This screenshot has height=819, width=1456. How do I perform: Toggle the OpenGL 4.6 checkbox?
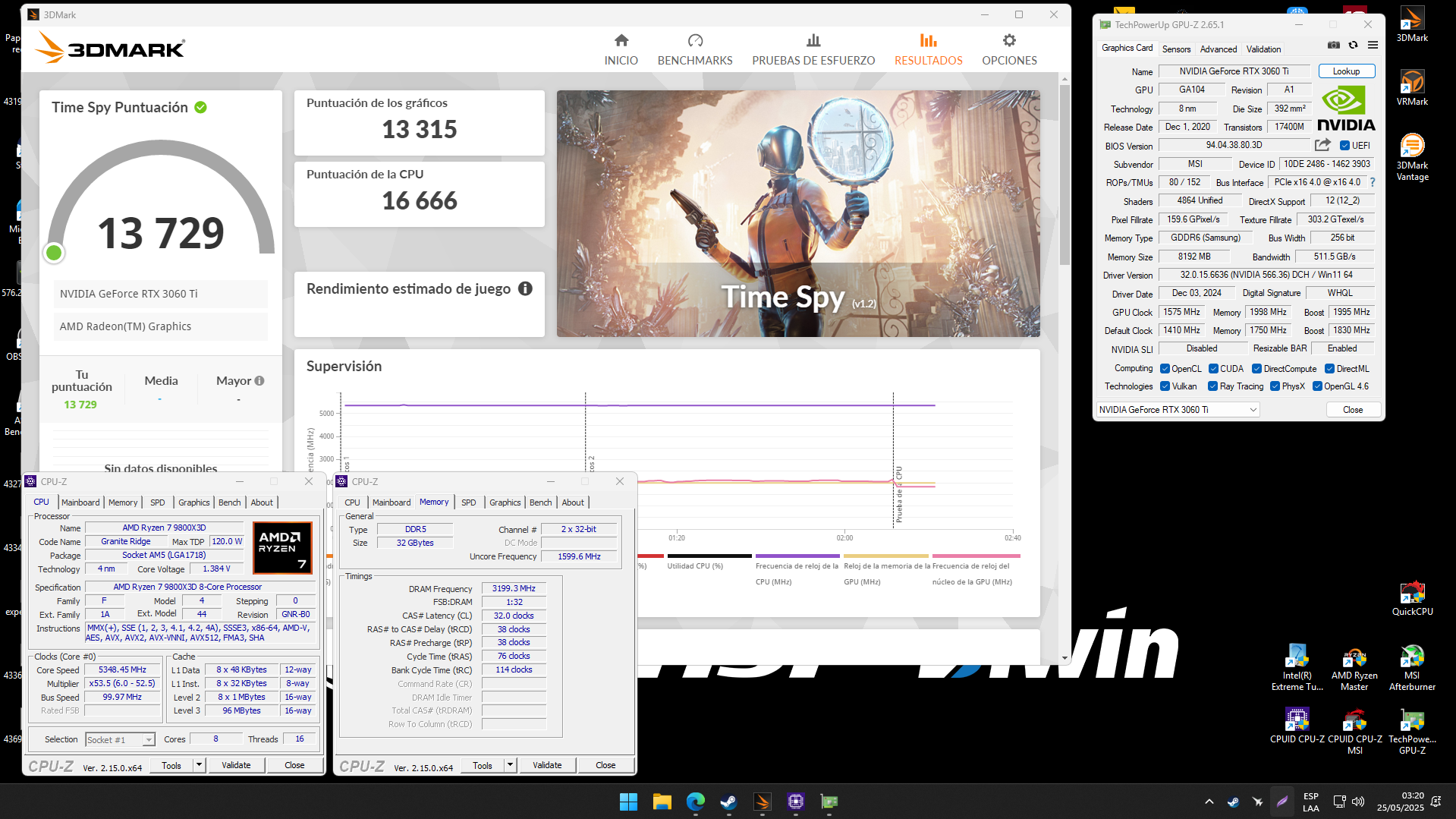(x=1317, y=386)
